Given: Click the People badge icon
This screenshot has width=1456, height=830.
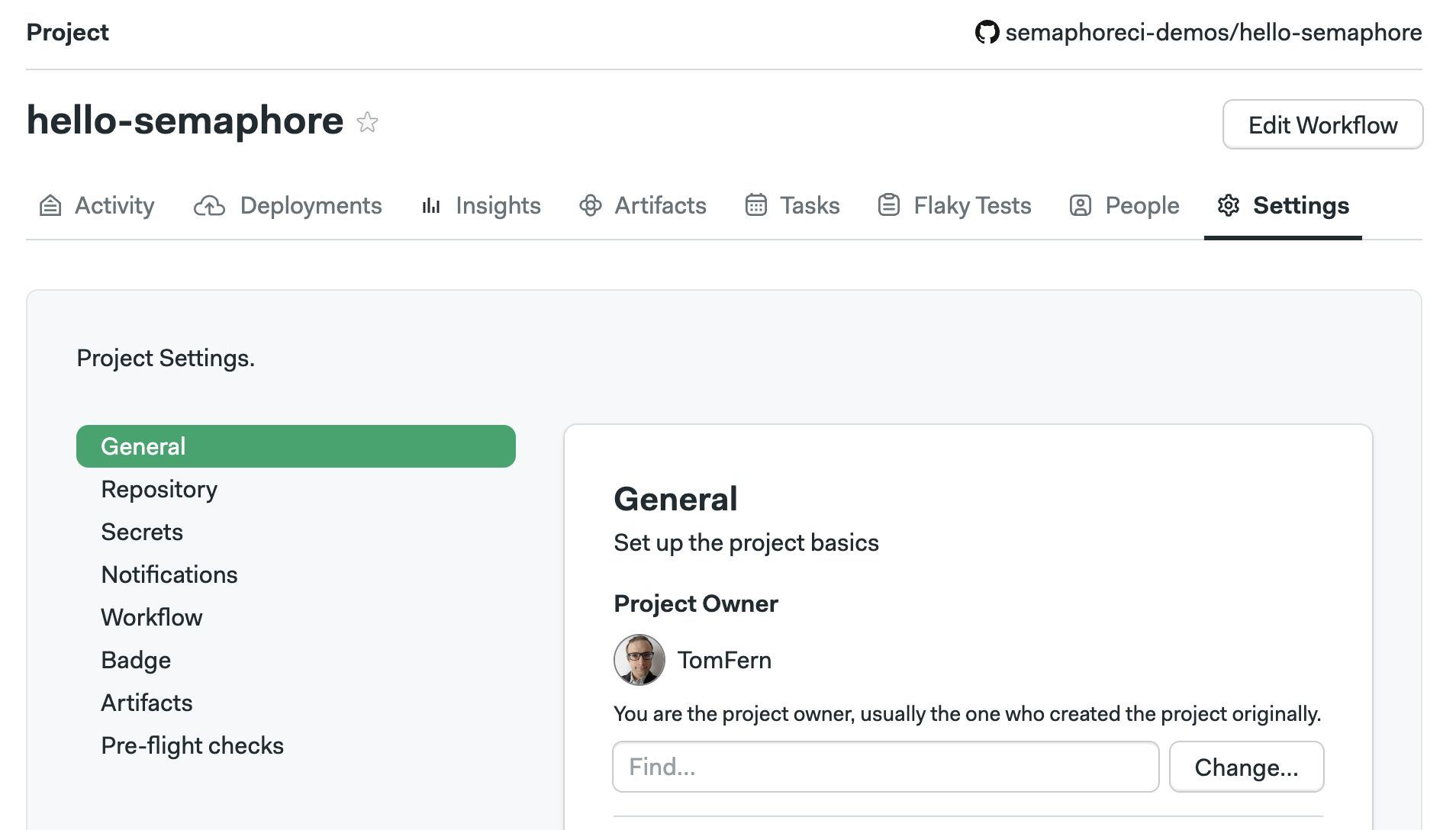Looking at the screenshot, I should click(1081, 205).
